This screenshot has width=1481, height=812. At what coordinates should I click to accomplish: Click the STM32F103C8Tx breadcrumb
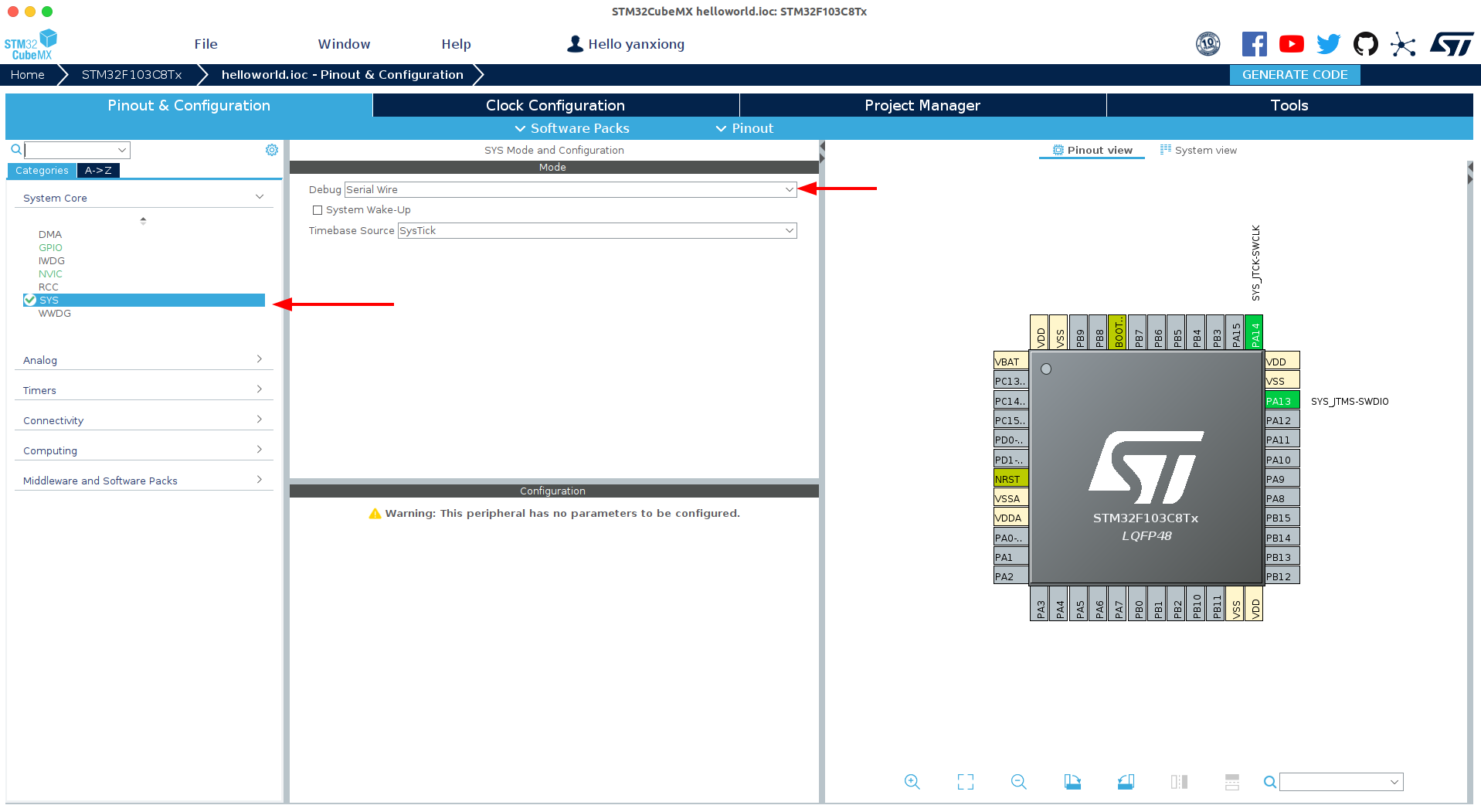point(131,75)
